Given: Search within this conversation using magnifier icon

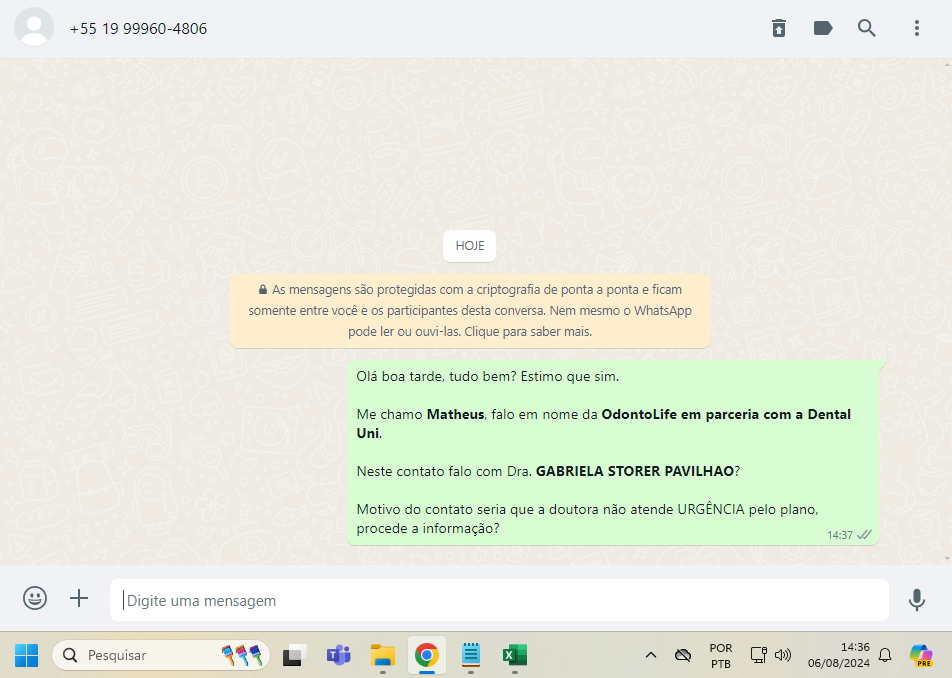Looking at the screenshot, I should pyautogui.click(x=866, y=28).
